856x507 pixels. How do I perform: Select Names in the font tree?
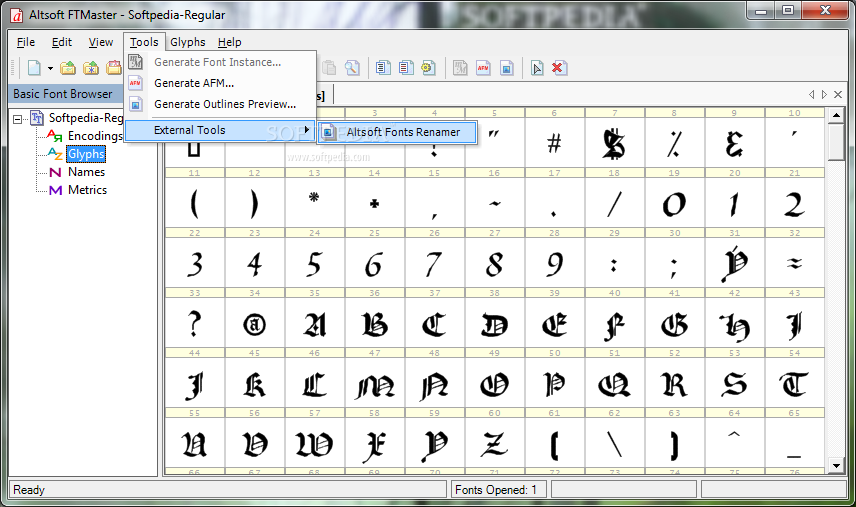click(86, 172)
